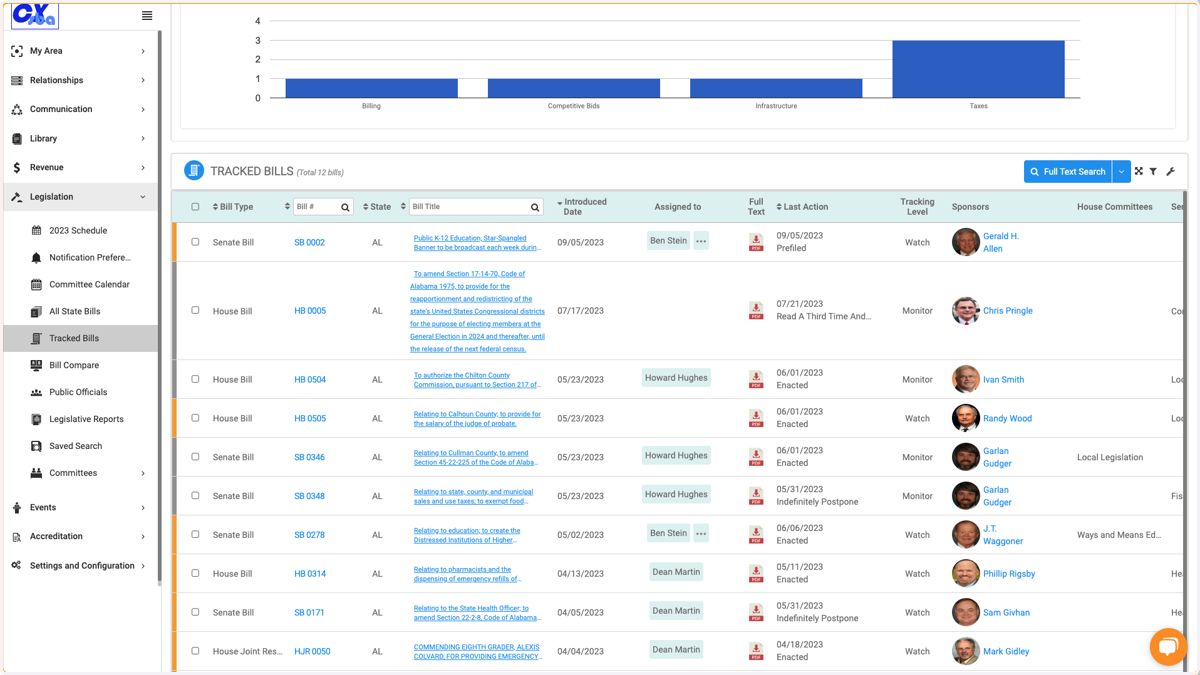Download the PDF for HJR 0050
This screenshot has width=1200, height=675.
click(756, 651)
